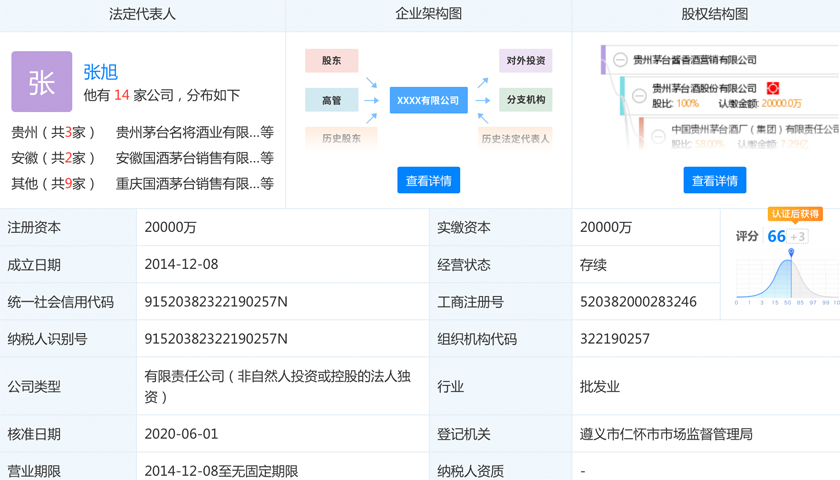Viewport: 840px width, 480px height.
Task: Click the purple 张 avatar icon
Action: coord(42,81)
